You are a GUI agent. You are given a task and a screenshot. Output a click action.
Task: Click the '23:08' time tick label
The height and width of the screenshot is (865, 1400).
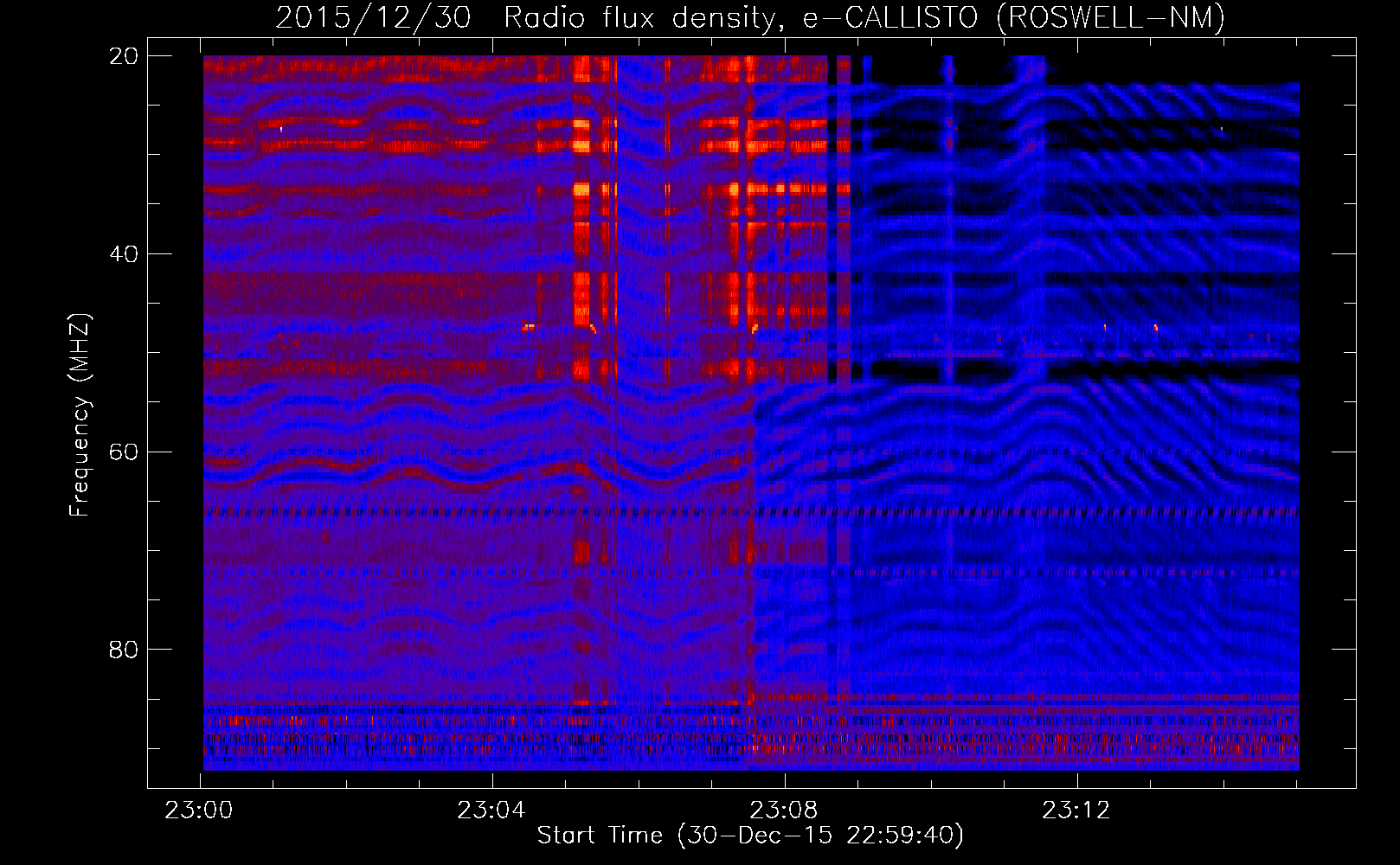784,811
